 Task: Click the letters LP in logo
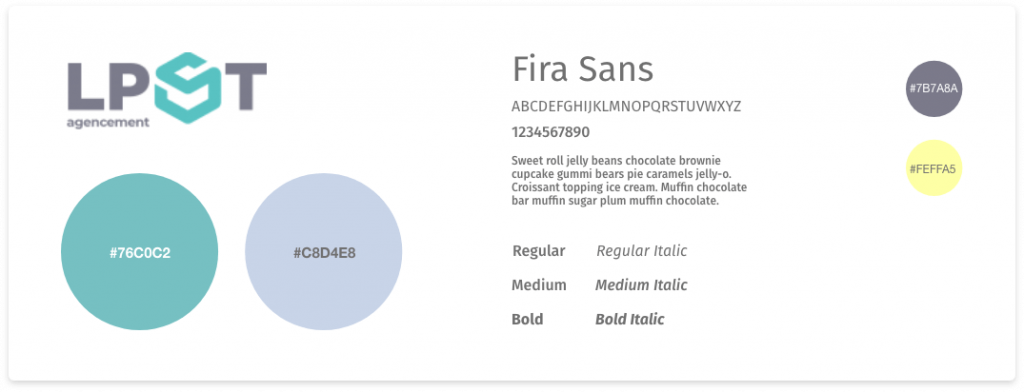tap(110, 86)
